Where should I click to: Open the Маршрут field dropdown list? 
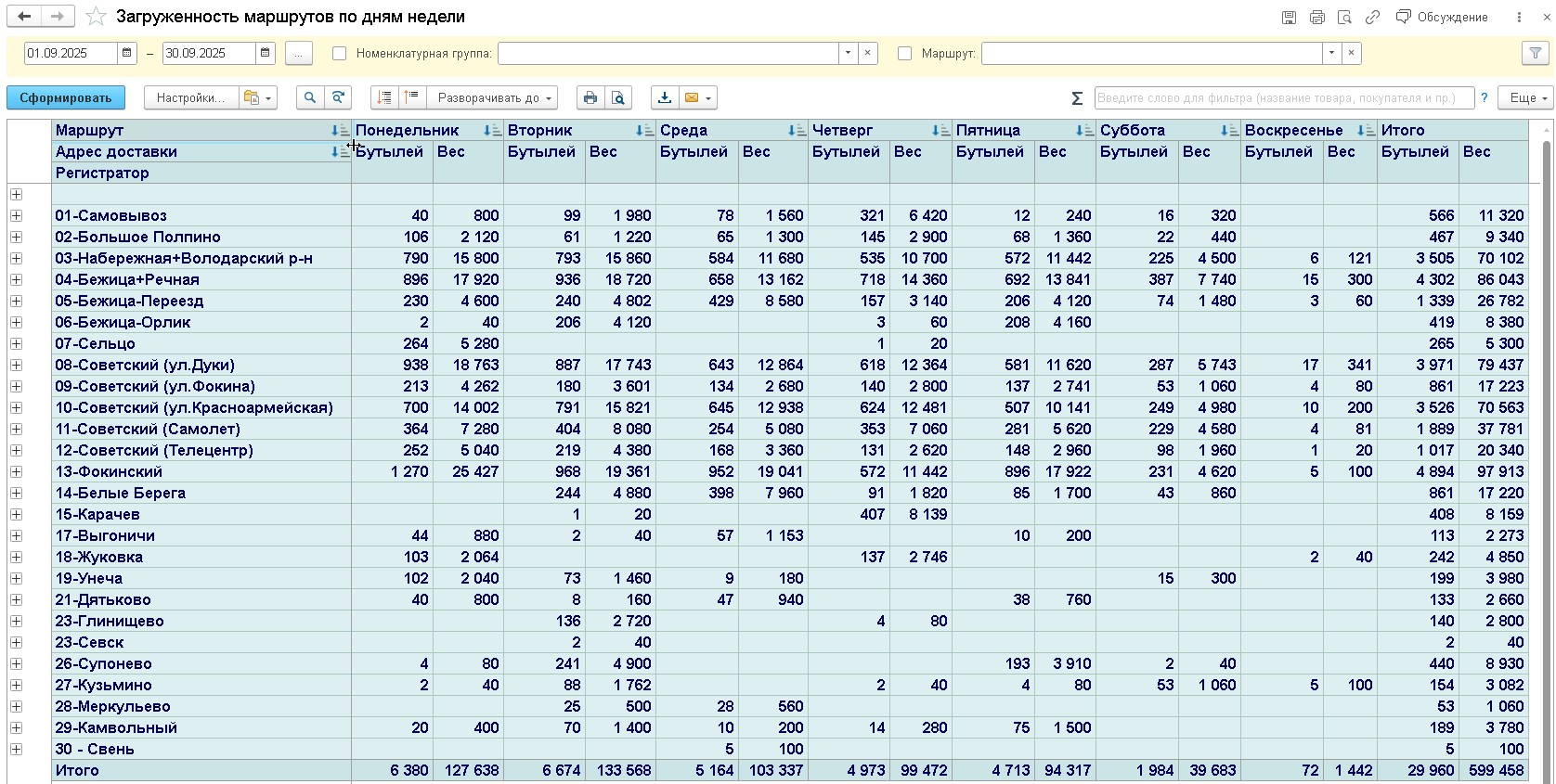pyautogui.click(x=1331, y=54)
